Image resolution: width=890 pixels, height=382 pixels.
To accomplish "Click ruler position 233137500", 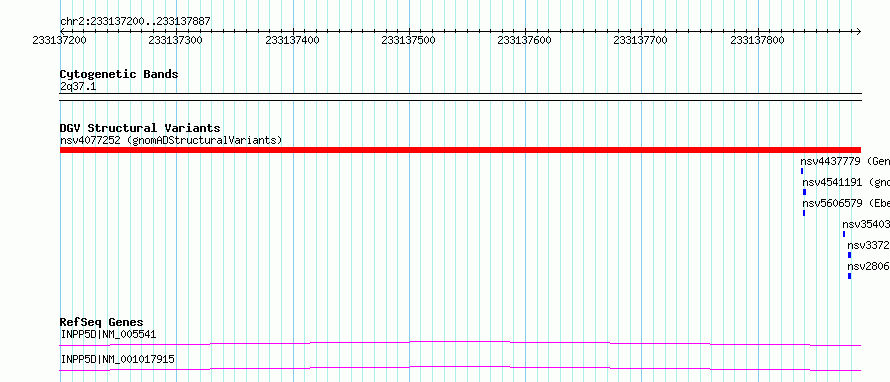I will pos(409,41).
